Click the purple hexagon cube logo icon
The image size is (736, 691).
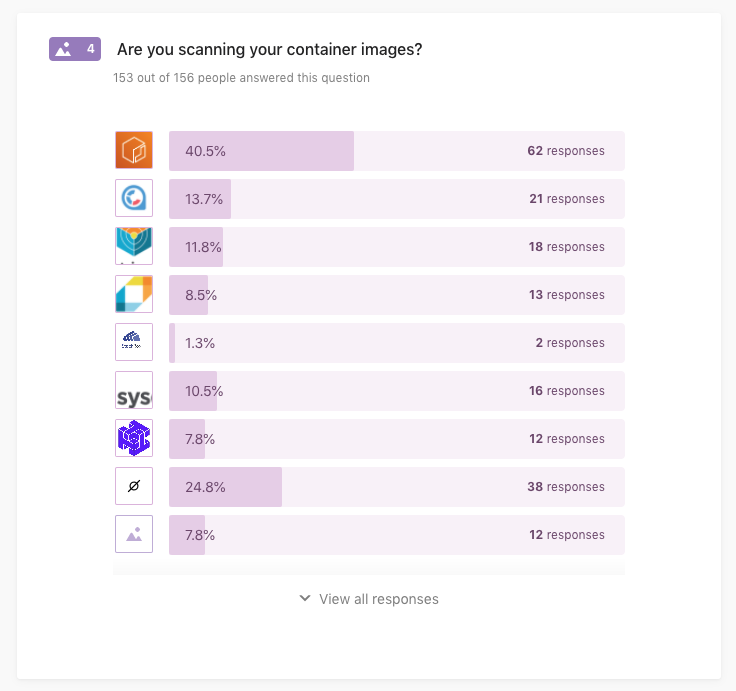pos(134,438)
